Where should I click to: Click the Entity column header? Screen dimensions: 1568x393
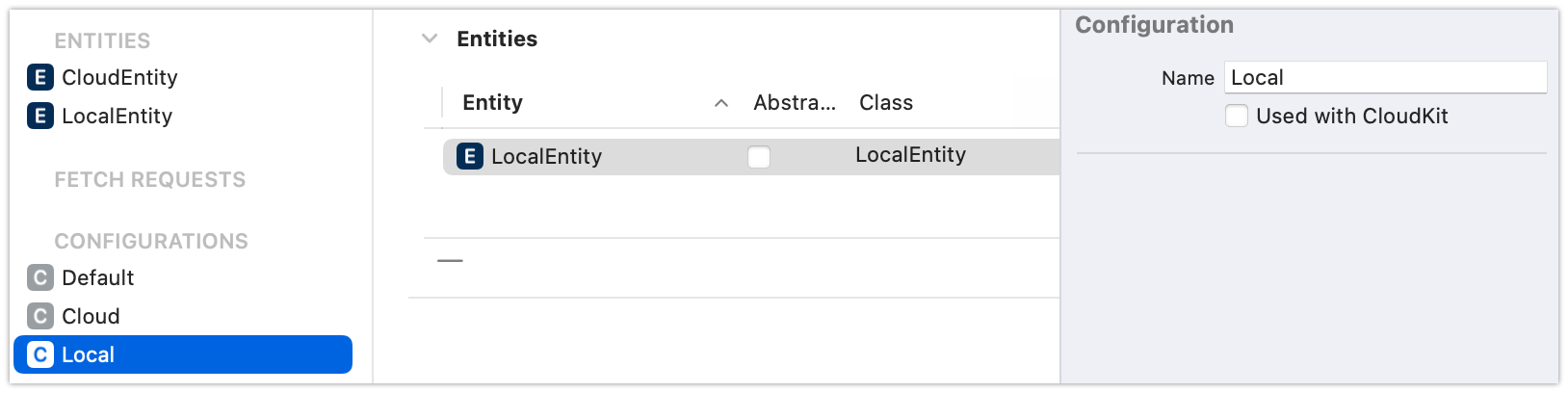[x=492, y=103]
